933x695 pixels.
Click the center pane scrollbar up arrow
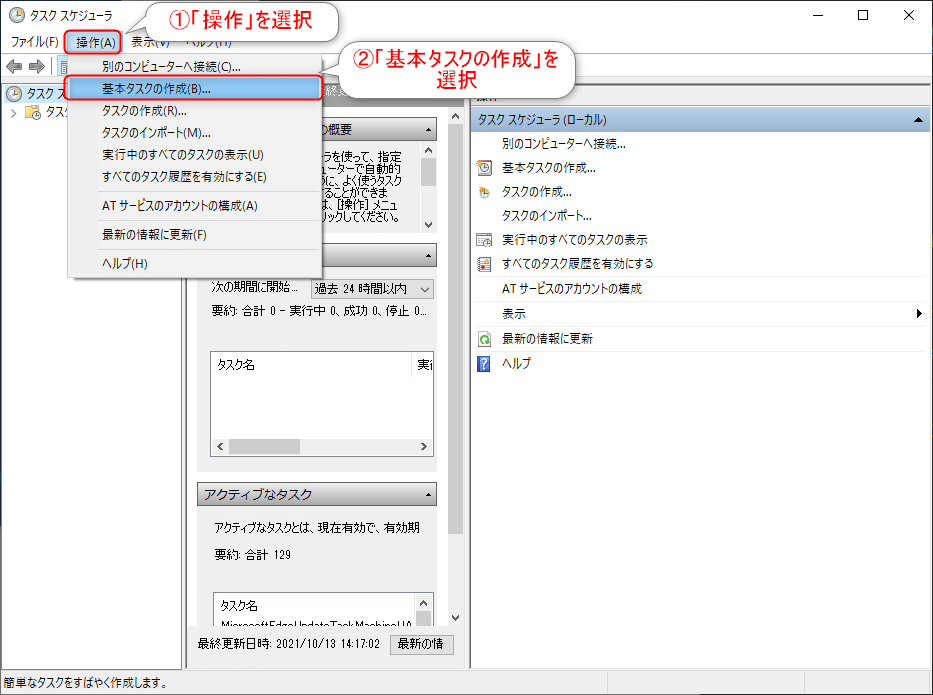tap(455, 117)
